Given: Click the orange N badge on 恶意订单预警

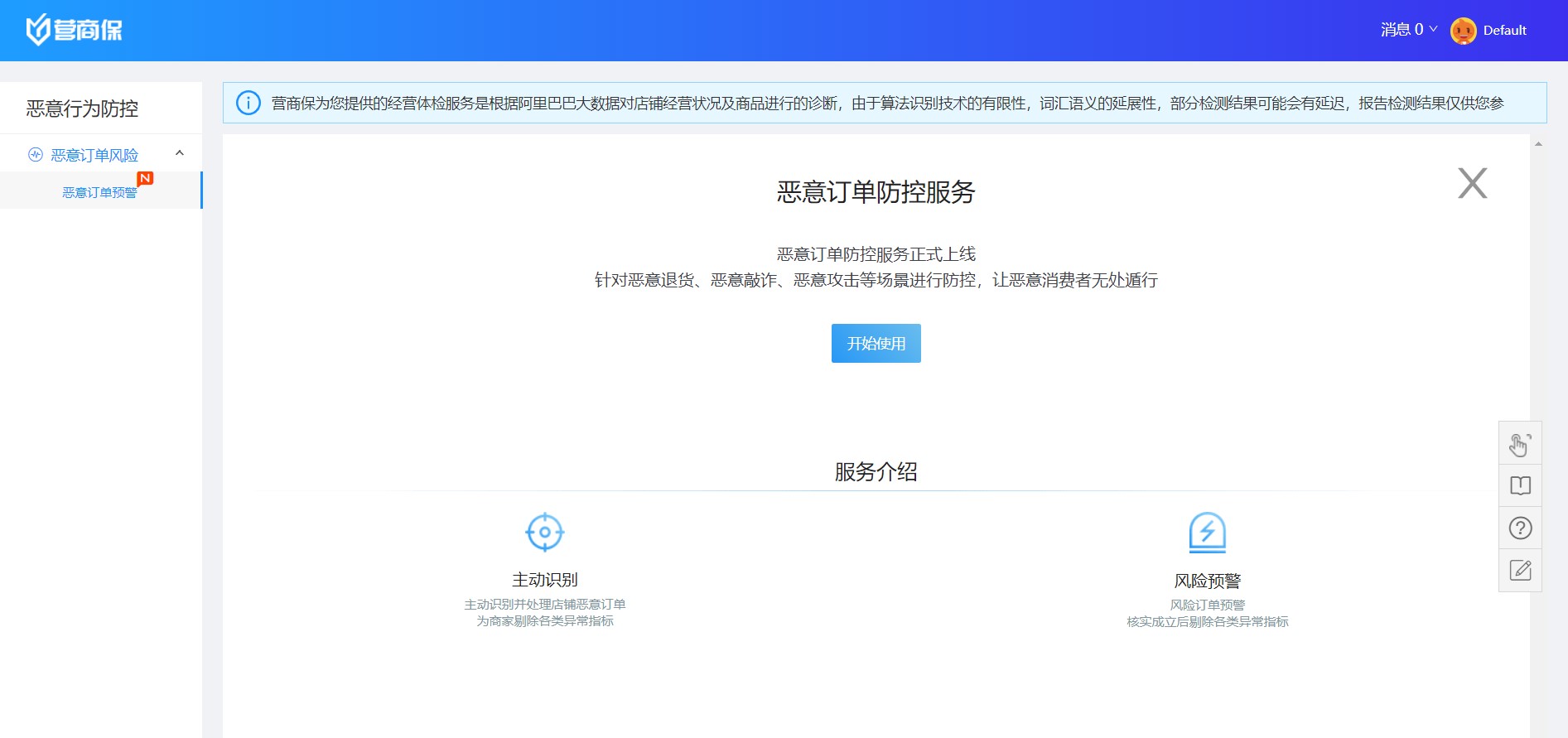Looking at the screenshot, I should [x=145, y=178].
